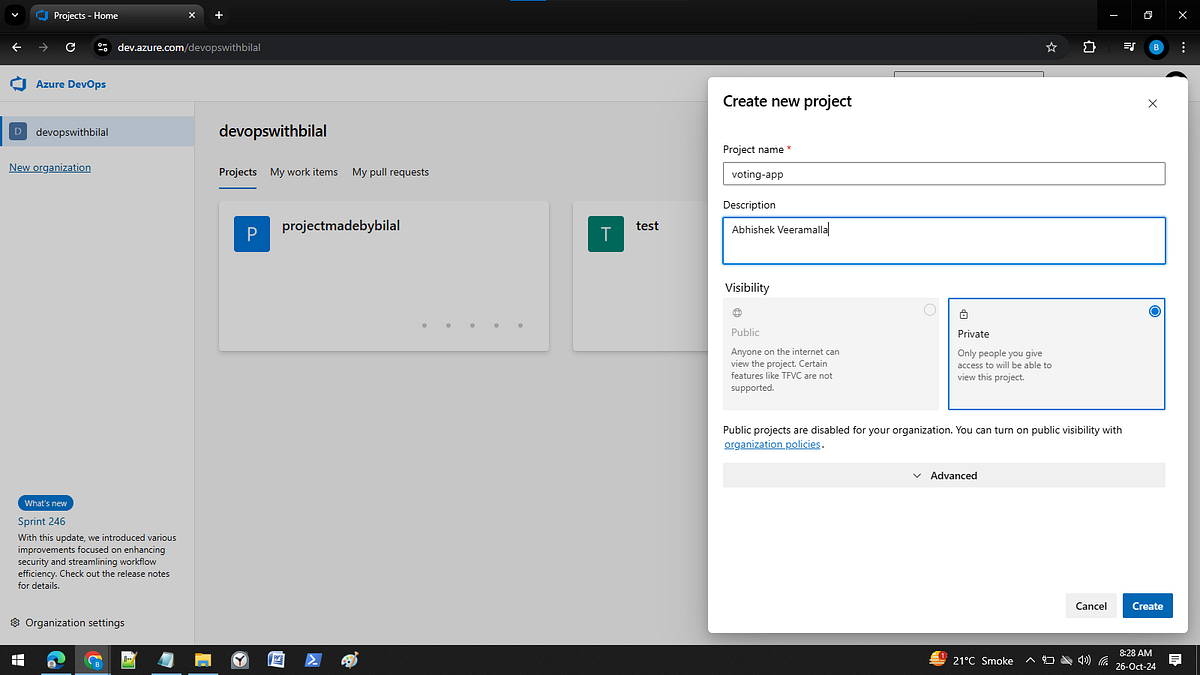Launch PowerShell from the taskbar
Image resolution: width=1200 pixels, height=675 pixels.
point(313,660)
